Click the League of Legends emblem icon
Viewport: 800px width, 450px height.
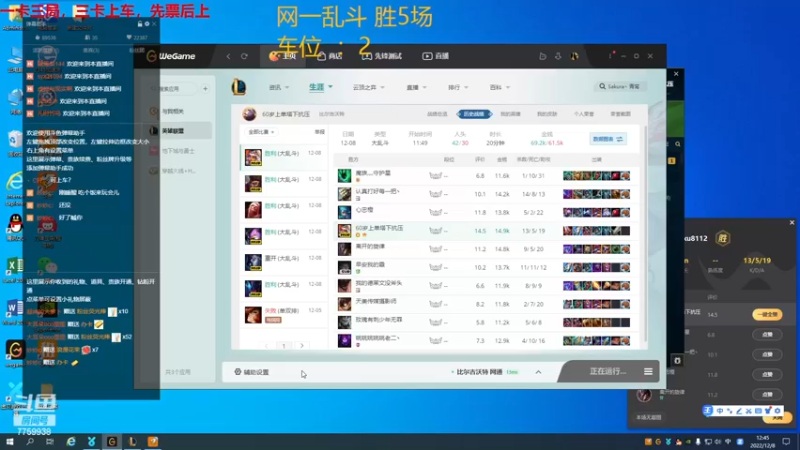[238, 87]
